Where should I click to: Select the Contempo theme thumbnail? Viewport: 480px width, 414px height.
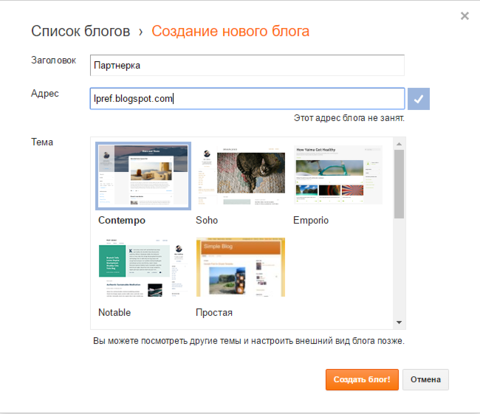pos(143,176)
